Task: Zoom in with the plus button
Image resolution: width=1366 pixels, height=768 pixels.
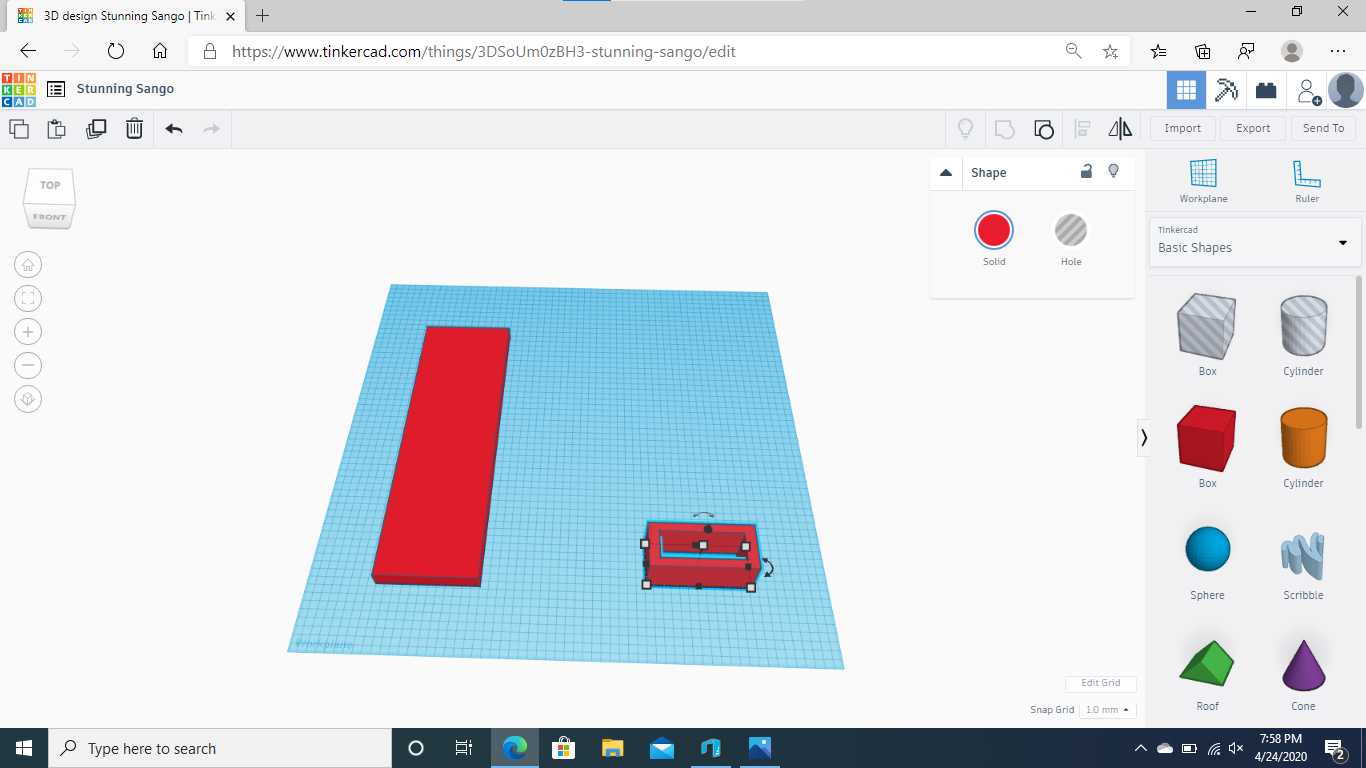Action: 28,332
